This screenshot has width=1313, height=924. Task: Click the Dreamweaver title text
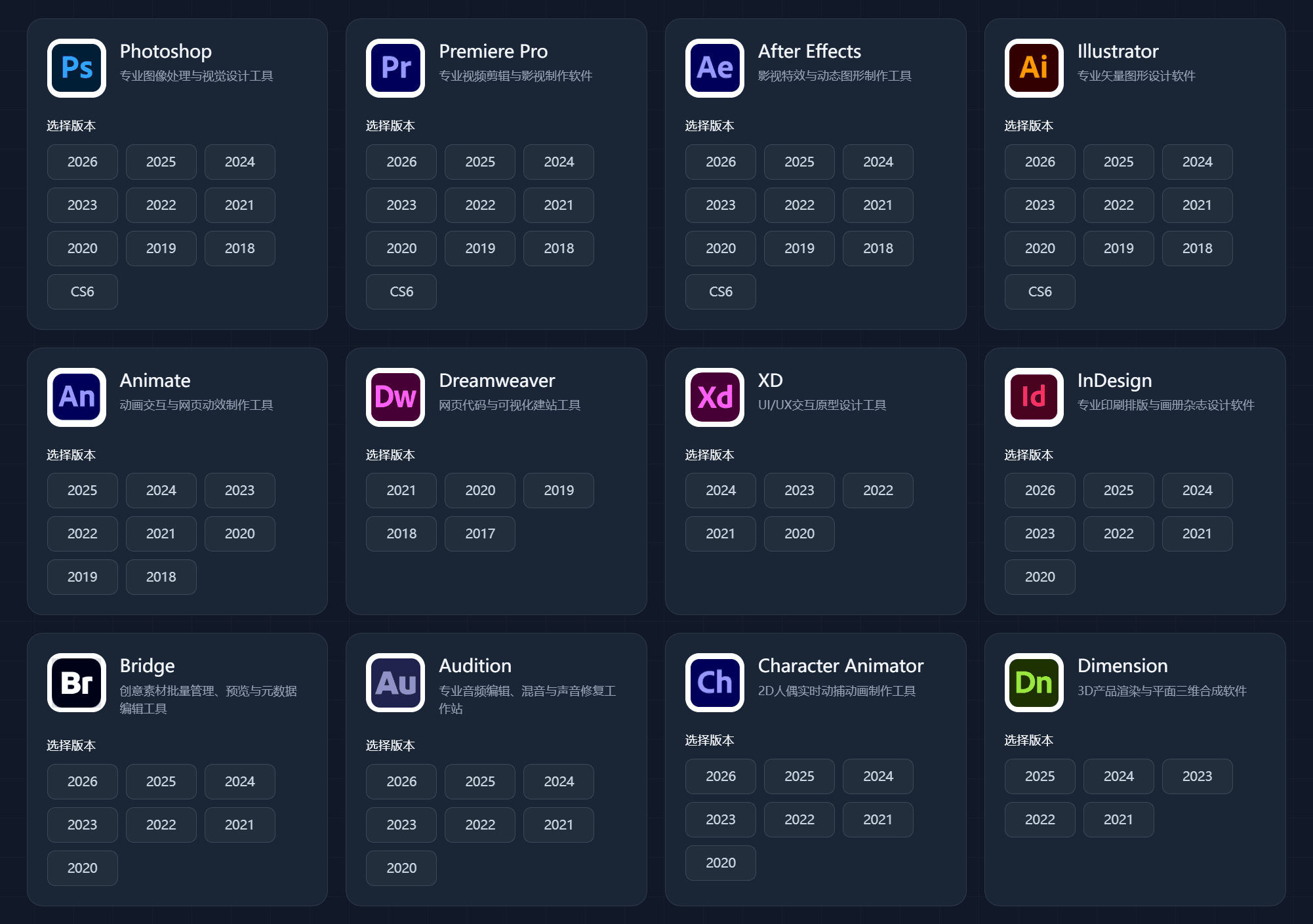pyautogui.click(x=497, y=381)
